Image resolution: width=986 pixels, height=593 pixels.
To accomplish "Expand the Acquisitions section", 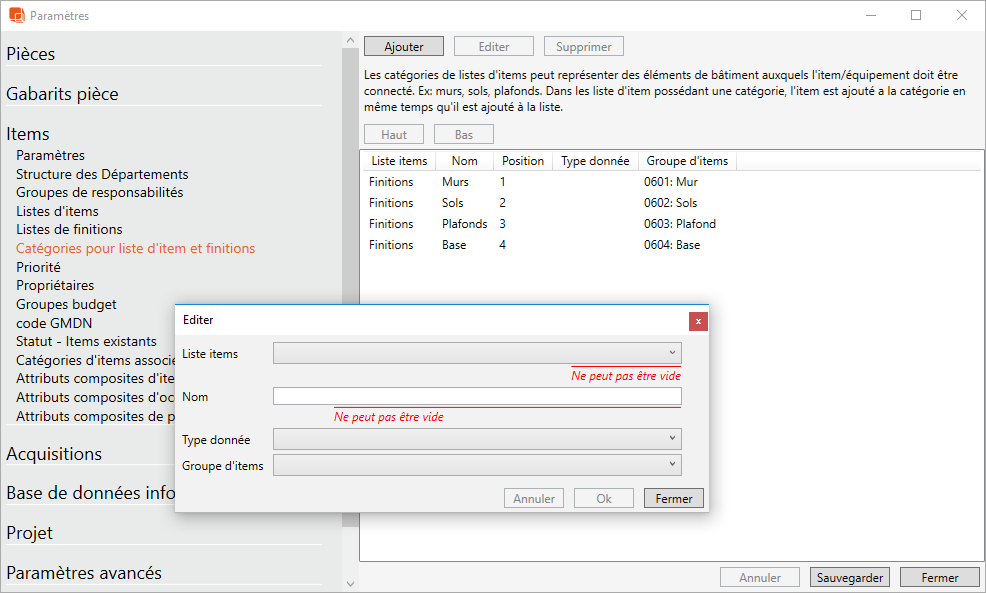I will tap(54, 454).
